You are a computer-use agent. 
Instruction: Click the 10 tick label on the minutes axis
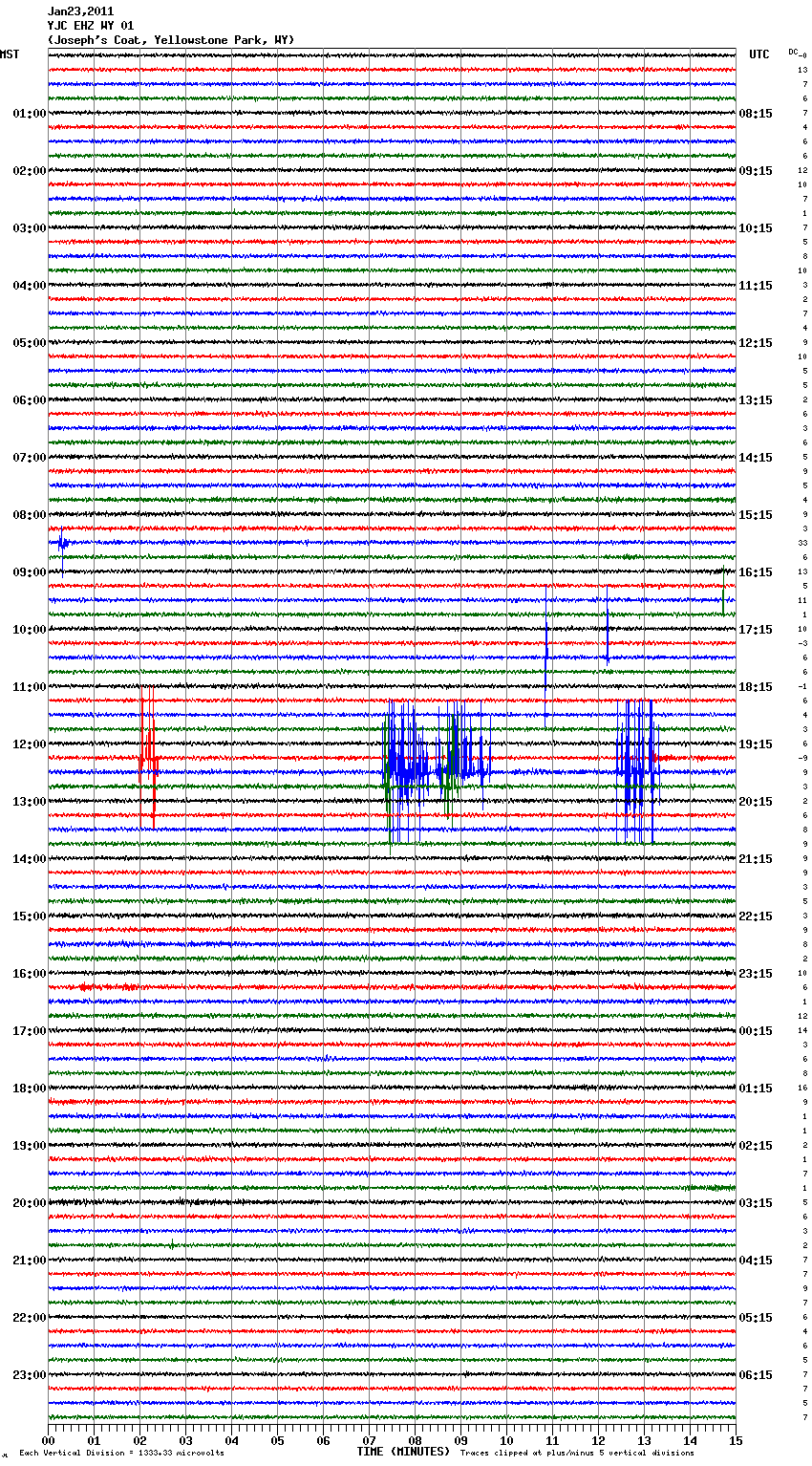pyautogui.click(x=507, y=1441)
